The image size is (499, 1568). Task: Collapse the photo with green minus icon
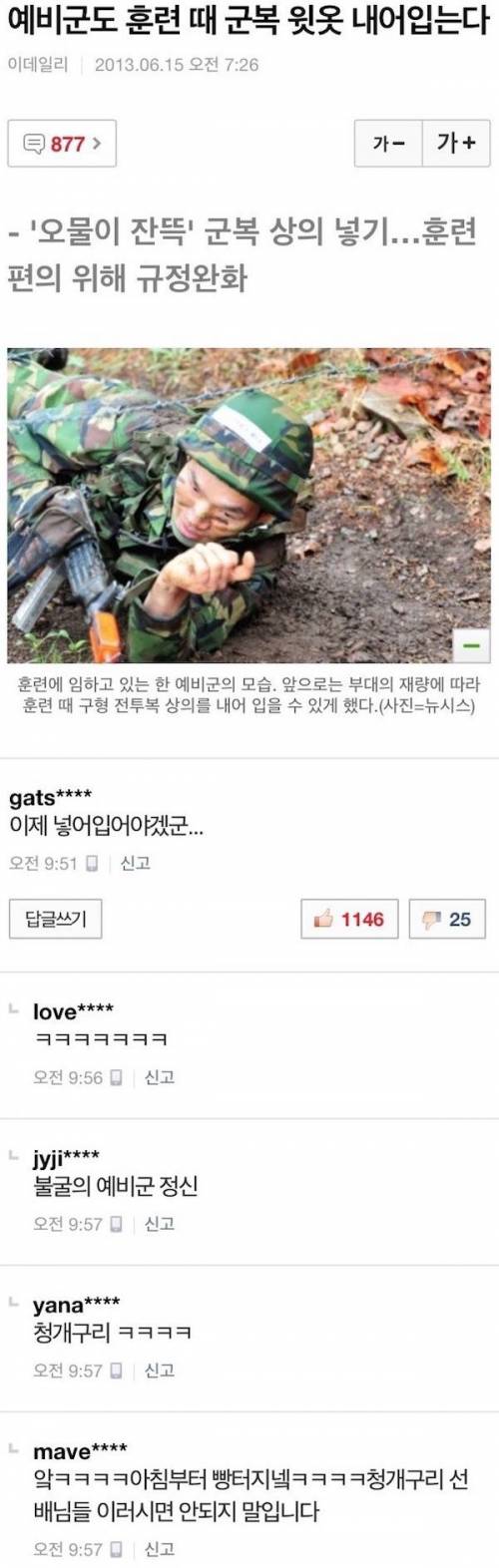471,645
